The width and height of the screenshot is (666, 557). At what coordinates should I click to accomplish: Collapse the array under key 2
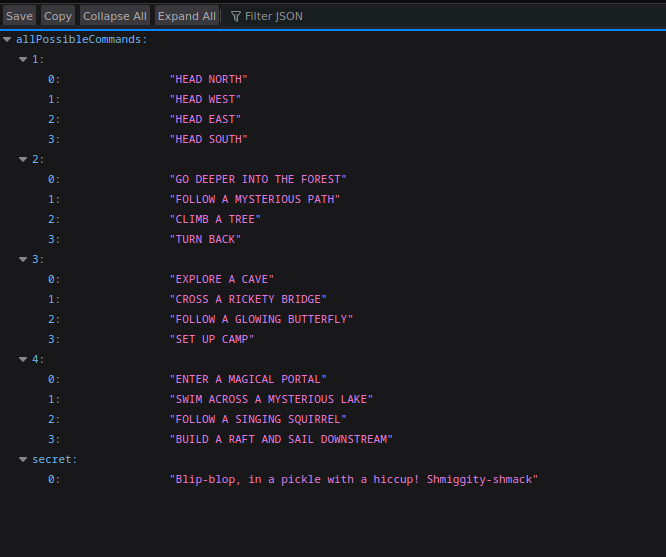[23, 160]
